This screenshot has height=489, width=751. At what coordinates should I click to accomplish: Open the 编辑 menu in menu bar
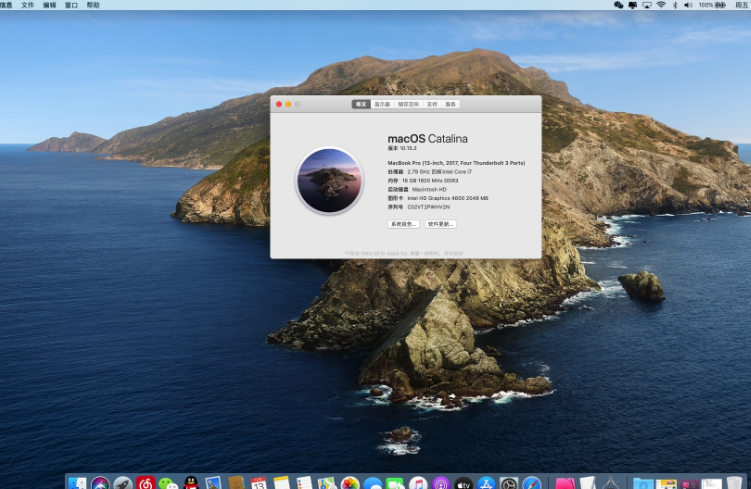[49, 5]
